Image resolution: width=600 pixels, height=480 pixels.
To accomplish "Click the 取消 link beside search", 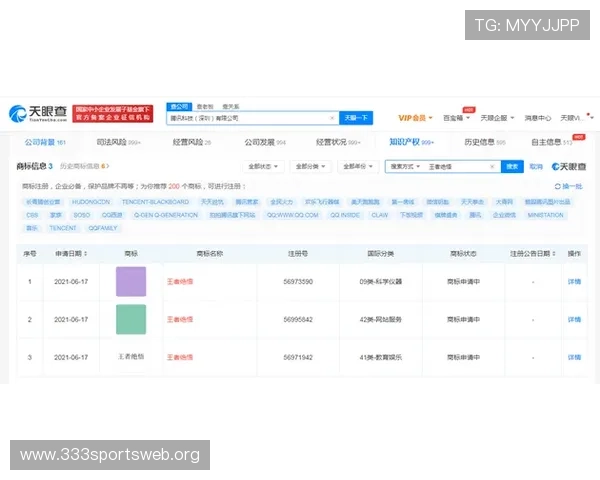I will (536, 167).
